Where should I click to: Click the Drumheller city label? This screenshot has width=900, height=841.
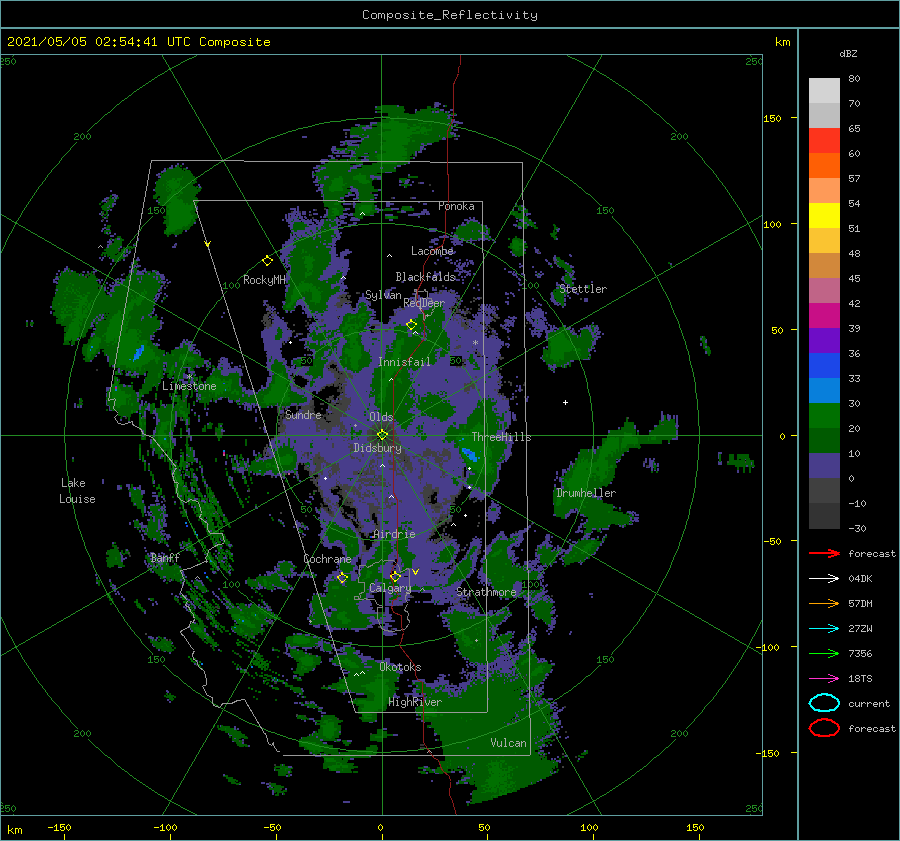click(x=585, y=493)
